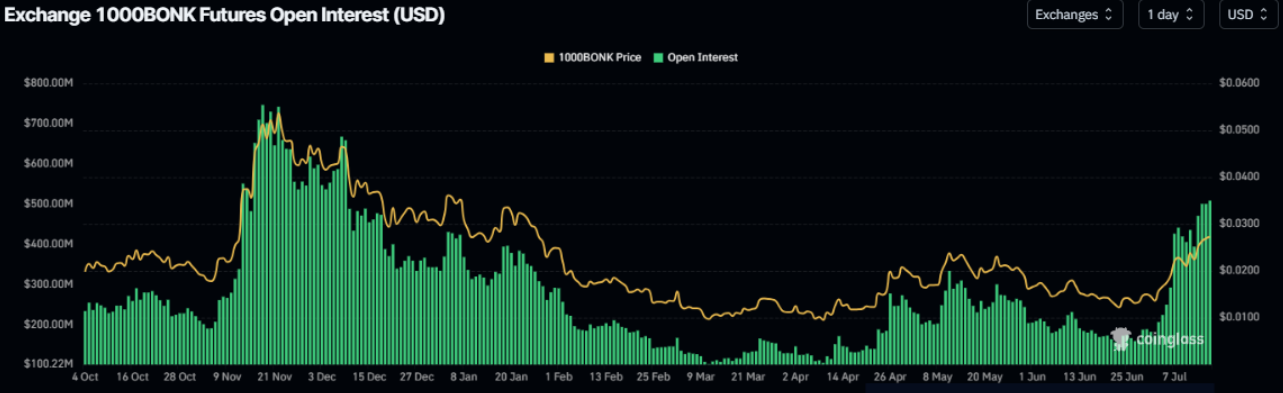
Task: Click the $500.00M left axis label
Action: tap(48, 204)
